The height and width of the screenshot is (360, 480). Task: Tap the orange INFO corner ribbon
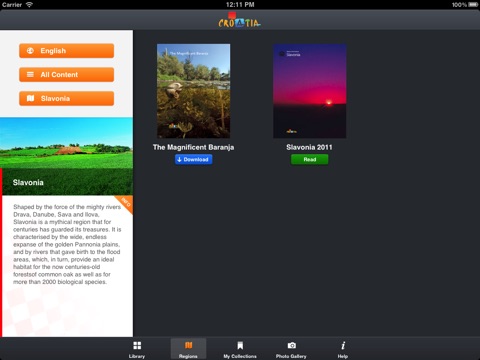click(x=126, y=202)
